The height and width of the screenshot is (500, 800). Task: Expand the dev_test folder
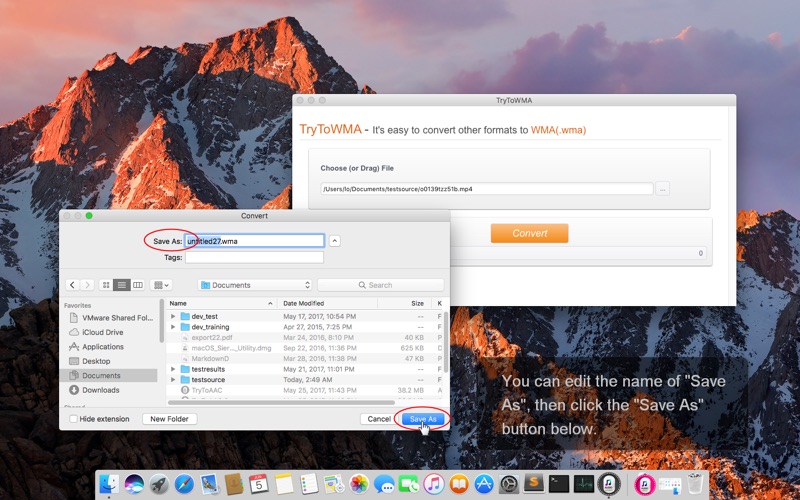pyautogui.click(x=173, y=316)
